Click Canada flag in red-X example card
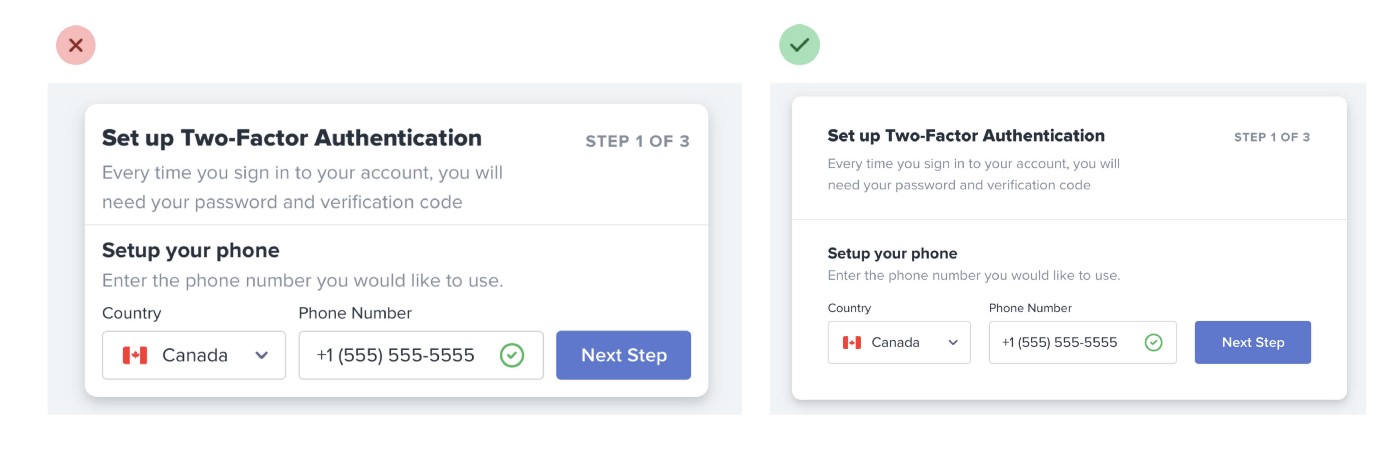This screenshot has height=471, width=1400. pos(135,355)
